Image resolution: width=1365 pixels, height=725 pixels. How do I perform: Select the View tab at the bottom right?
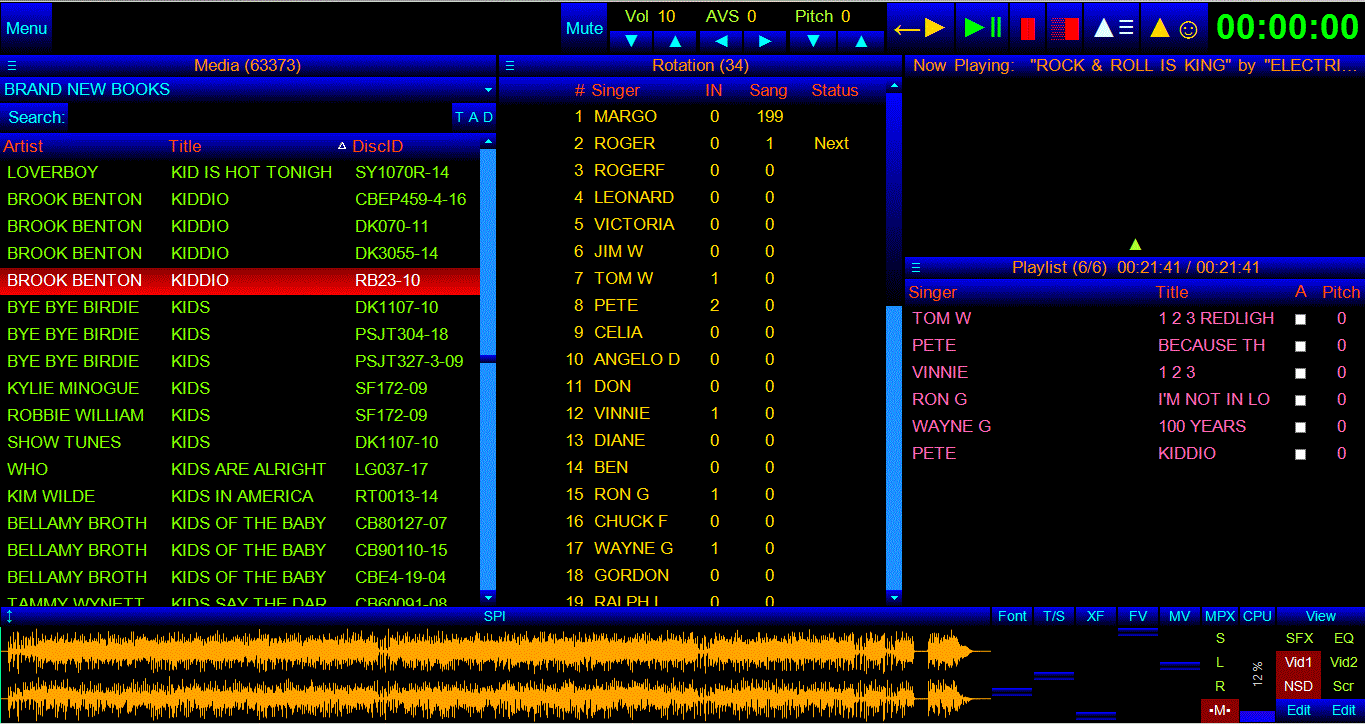point(1320,616)
